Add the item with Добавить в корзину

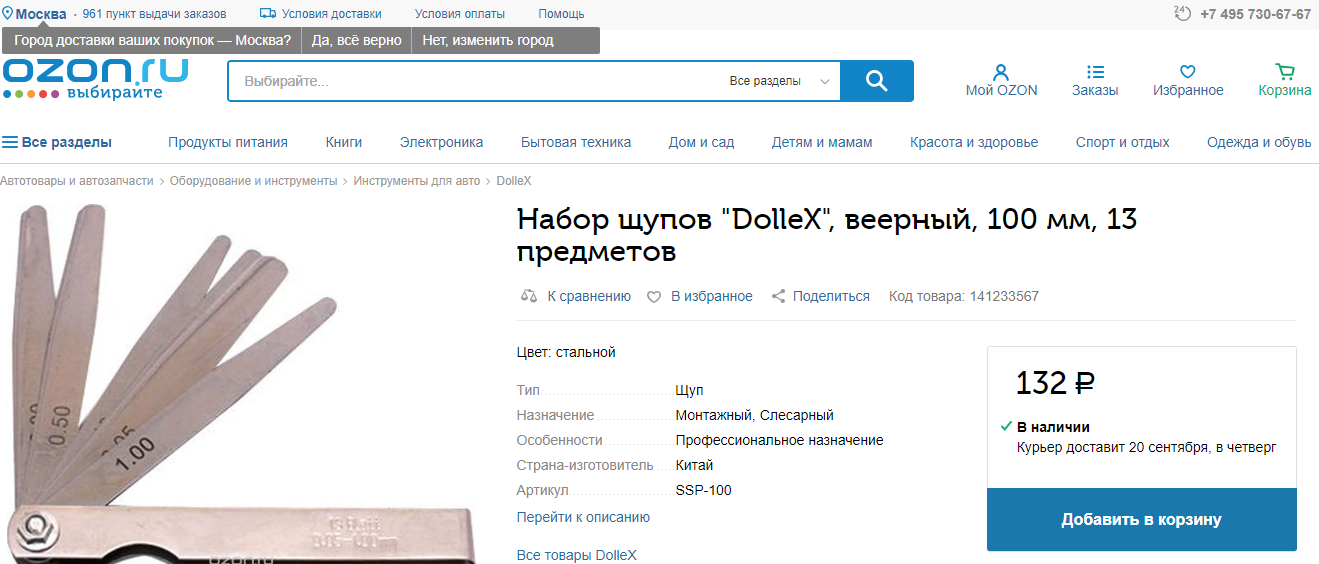pos(1141,520)
